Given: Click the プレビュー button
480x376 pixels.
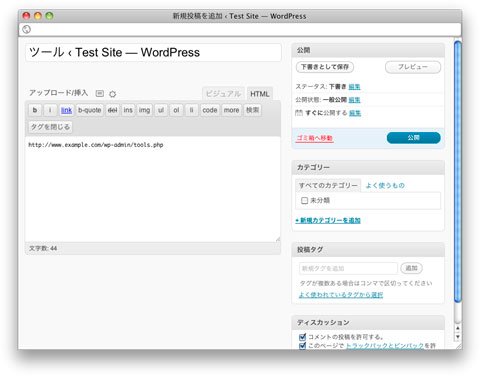Looking at the screenshot, I should [413, 67].
